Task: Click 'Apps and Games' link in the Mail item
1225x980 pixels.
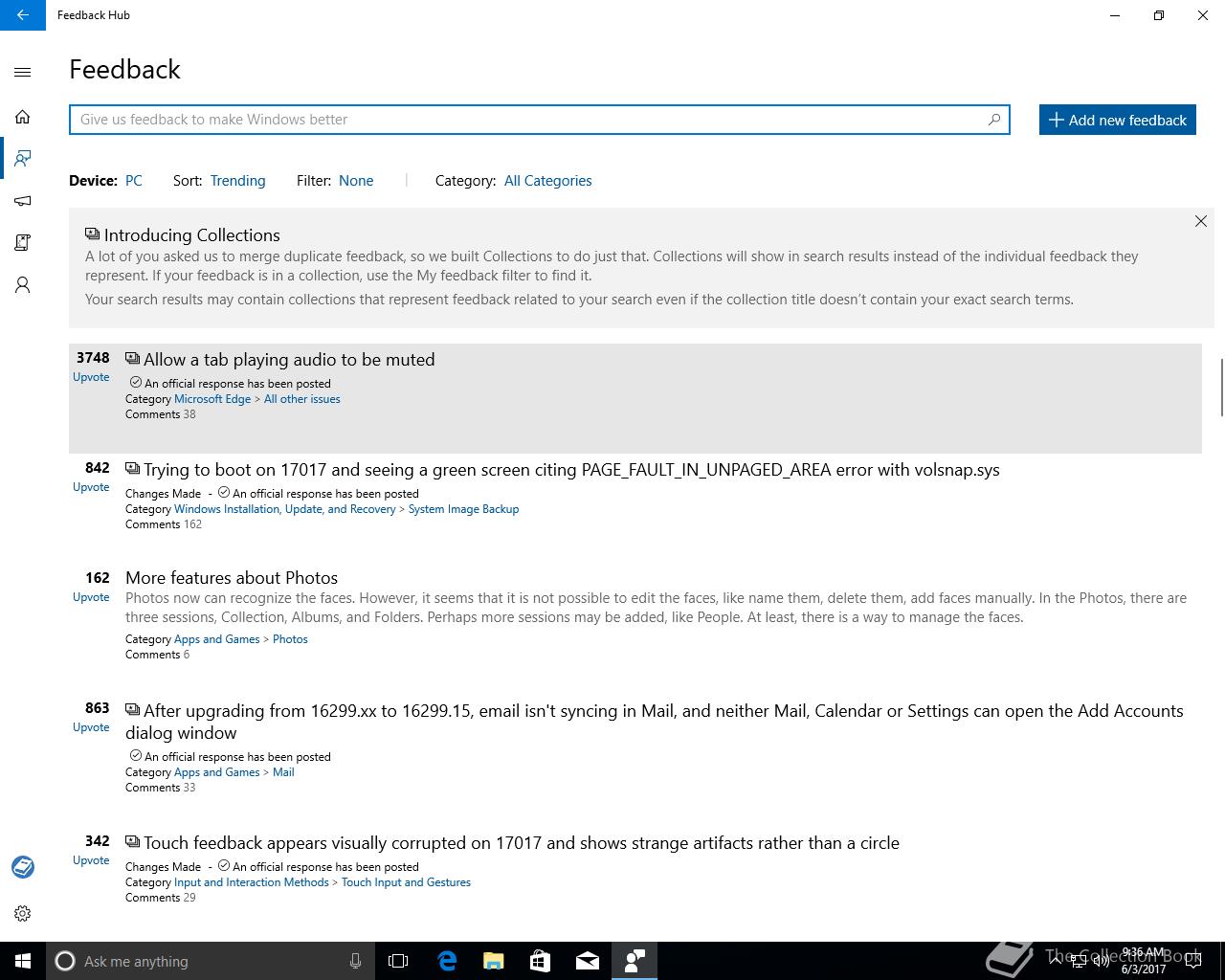Action: pyautogui.click(x=216, y=772)
